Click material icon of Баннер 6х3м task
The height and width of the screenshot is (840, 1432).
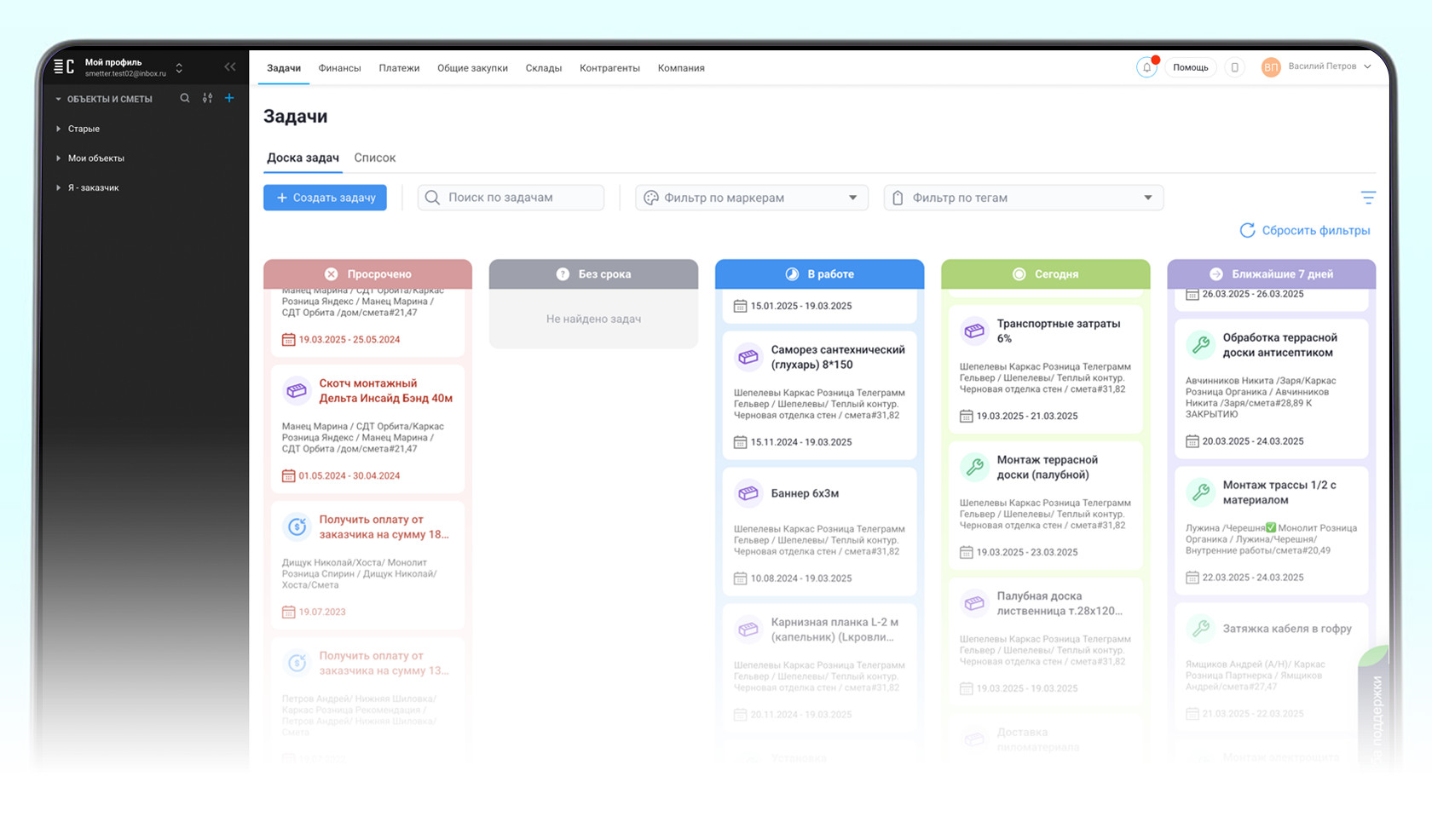(748, 493)
